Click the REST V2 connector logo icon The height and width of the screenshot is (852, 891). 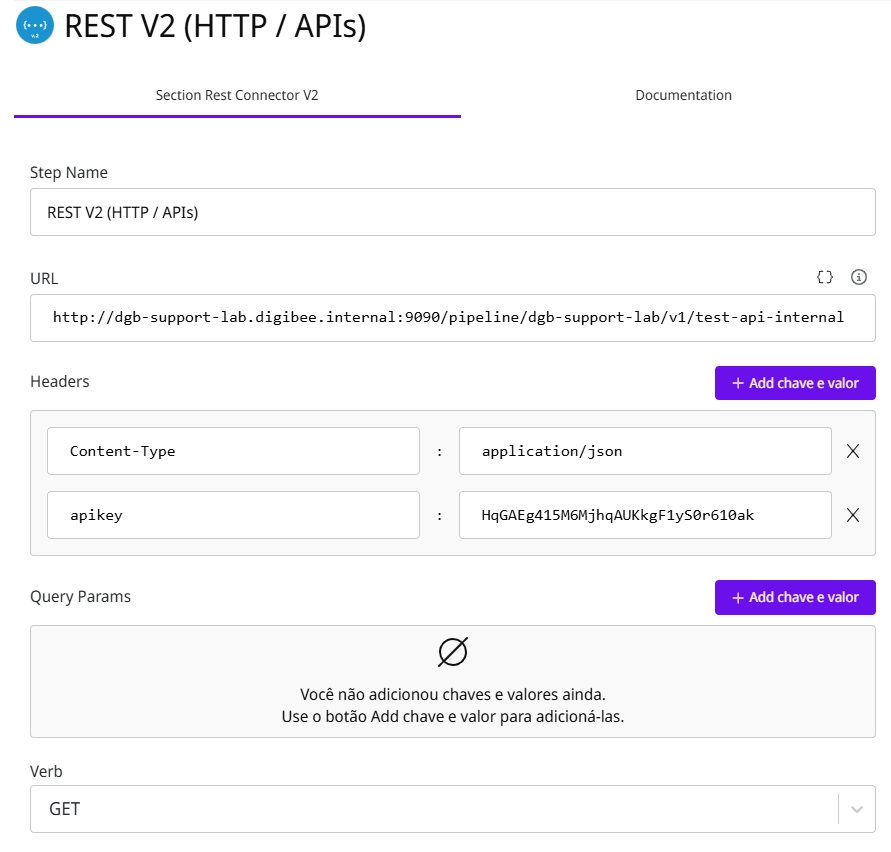click(x=35, y=26)
